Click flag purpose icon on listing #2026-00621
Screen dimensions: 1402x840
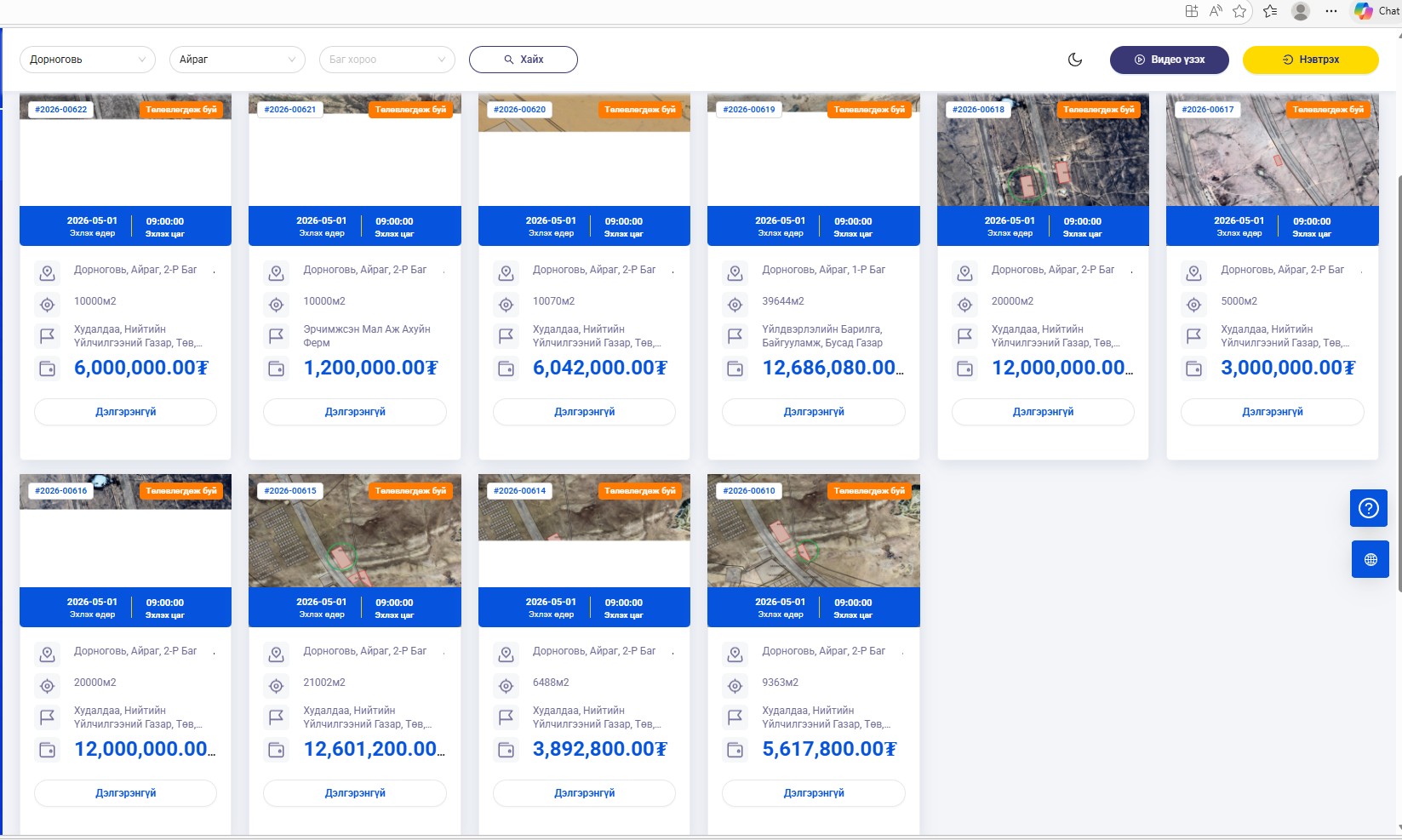pyautogui.click(x=277, y=336)
